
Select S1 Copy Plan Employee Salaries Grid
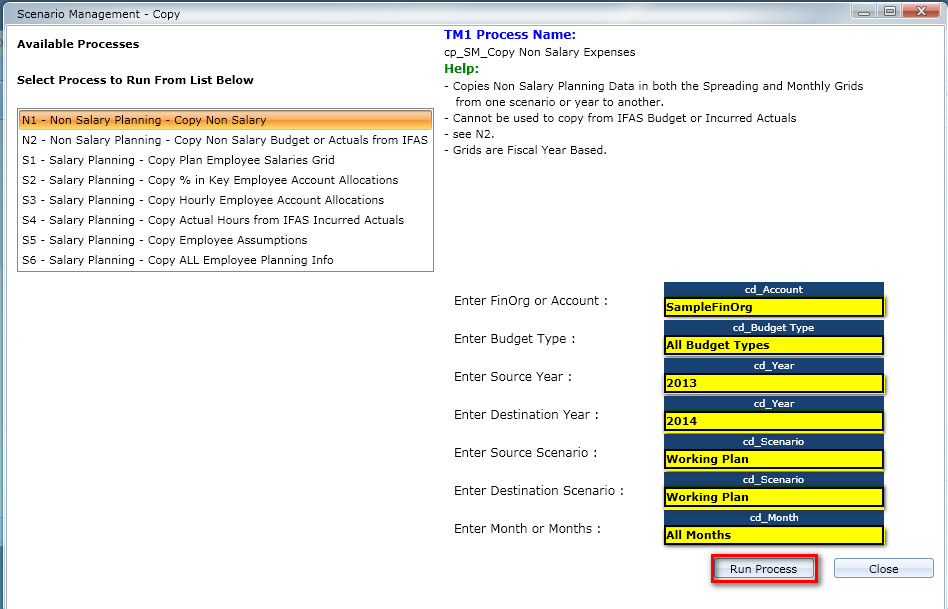coord(225,160)
